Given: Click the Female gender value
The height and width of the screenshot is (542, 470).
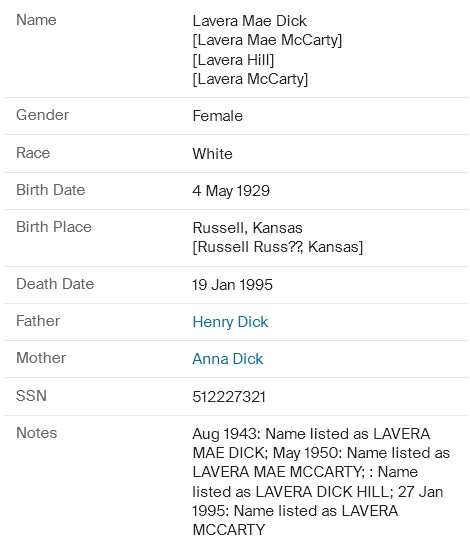Looking at the screenshot, I should tap(218, 116).
